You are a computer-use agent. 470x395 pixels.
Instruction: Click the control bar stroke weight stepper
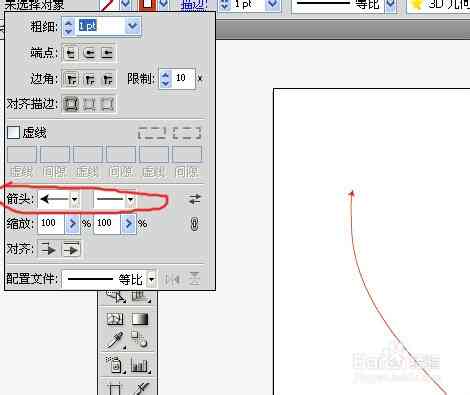(225, 5)
